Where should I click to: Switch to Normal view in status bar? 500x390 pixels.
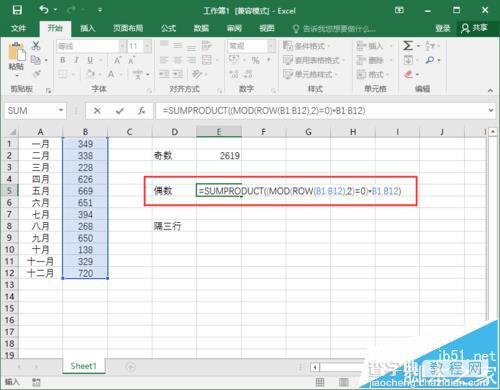[320, 382]
